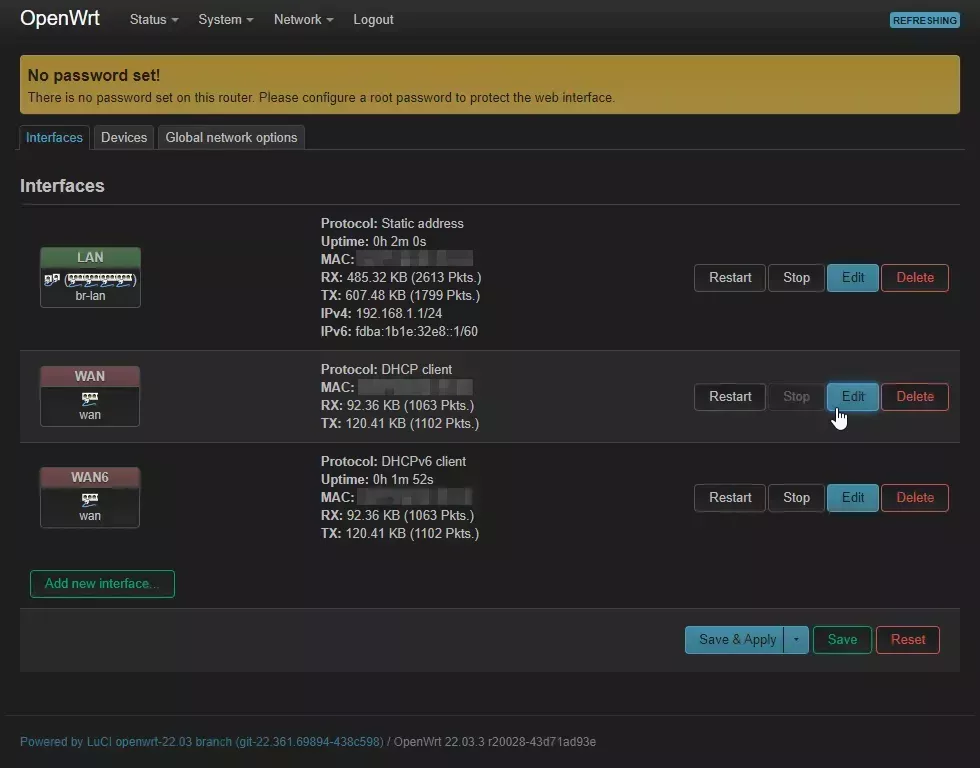Image resolution: width=980 pixels, height=768 pixels.
Task: Click LAN RX 485.32 KB value
Action: pyautogui.click(x=413, y=277)
